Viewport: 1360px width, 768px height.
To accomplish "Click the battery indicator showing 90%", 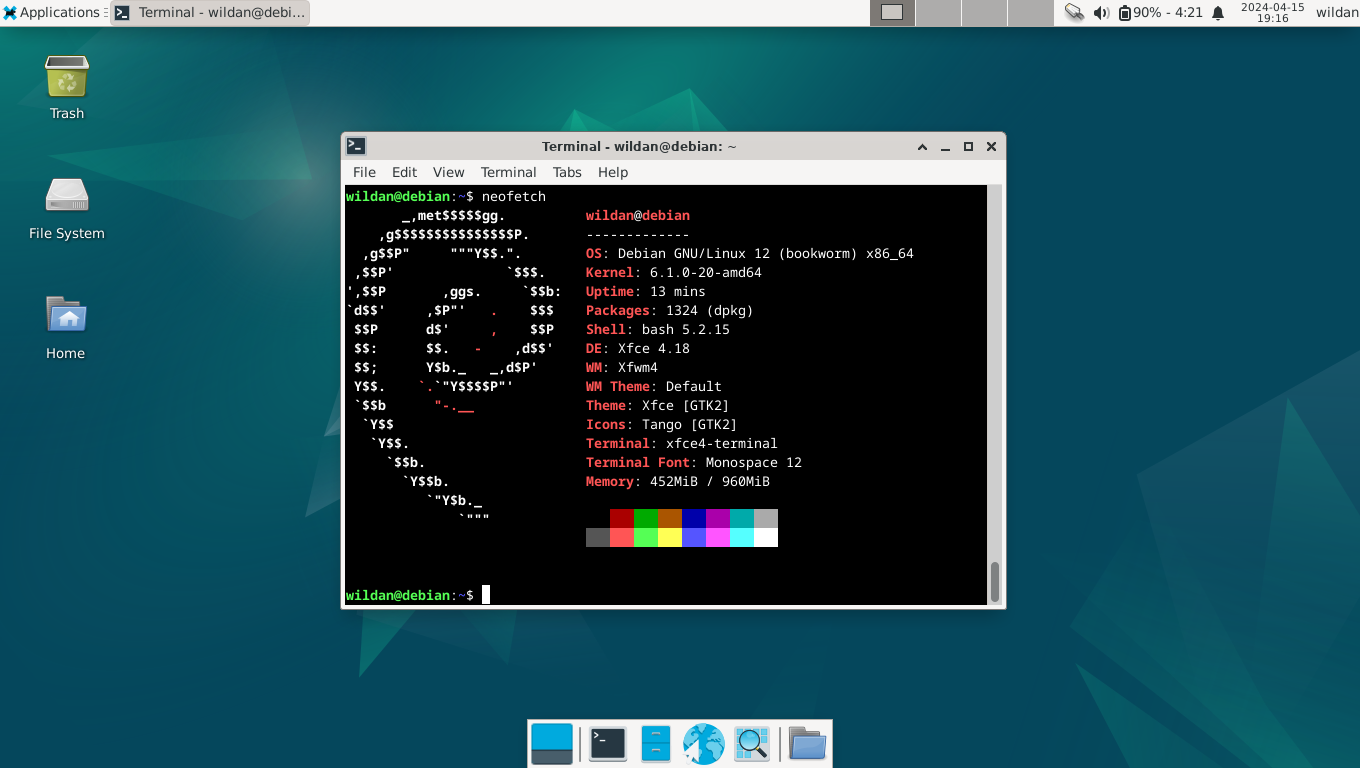I will click(1160, 13).
